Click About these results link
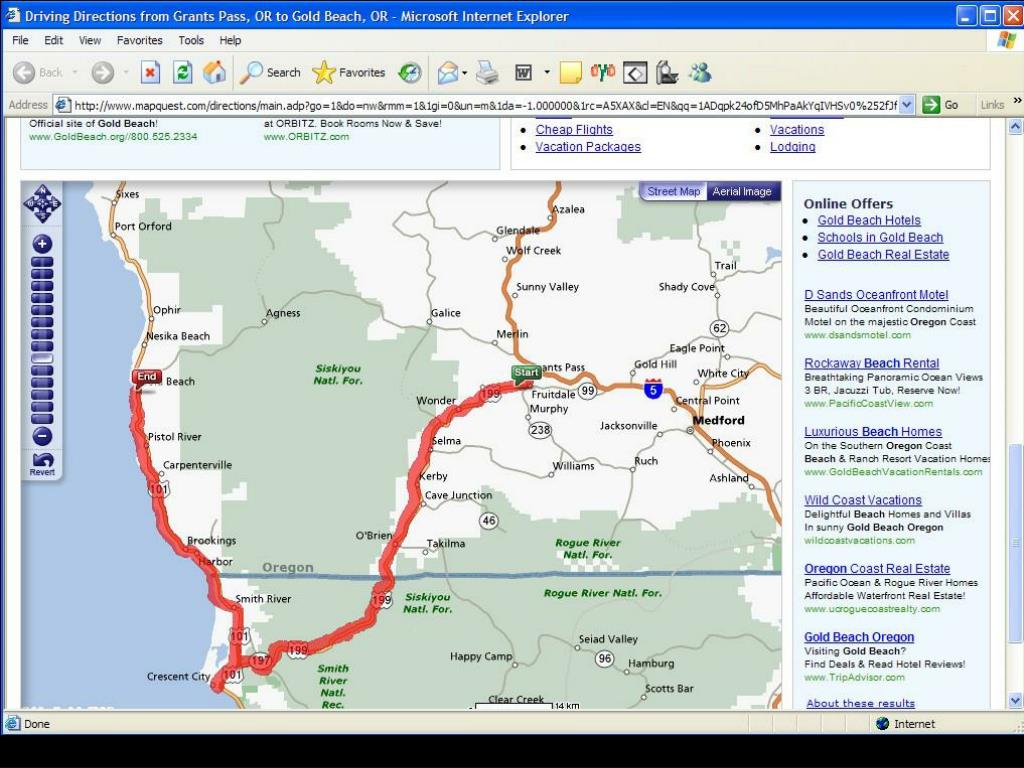1024x768 pixels. point(860,703)
